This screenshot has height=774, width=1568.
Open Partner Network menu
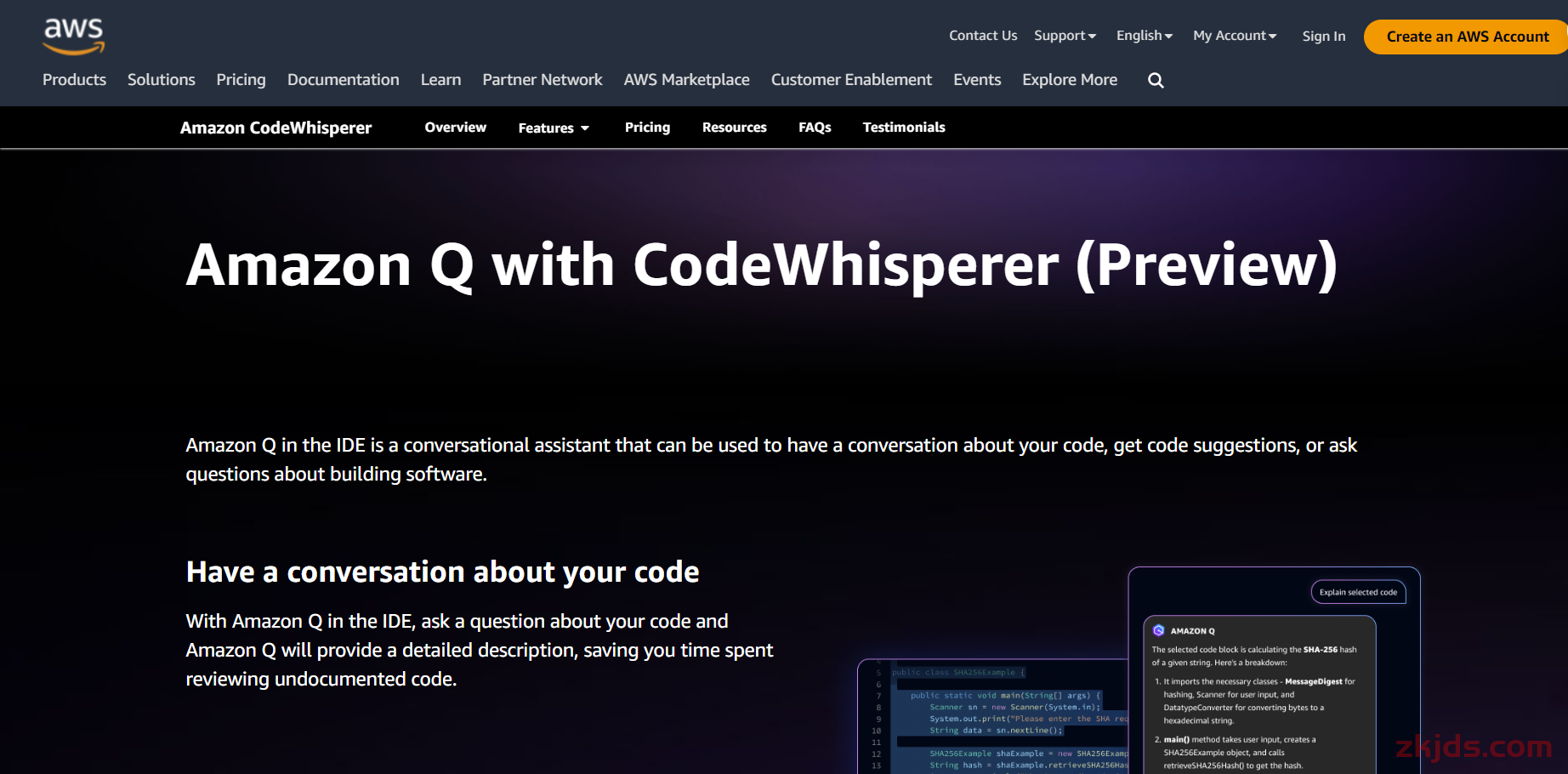click(543, 80)
